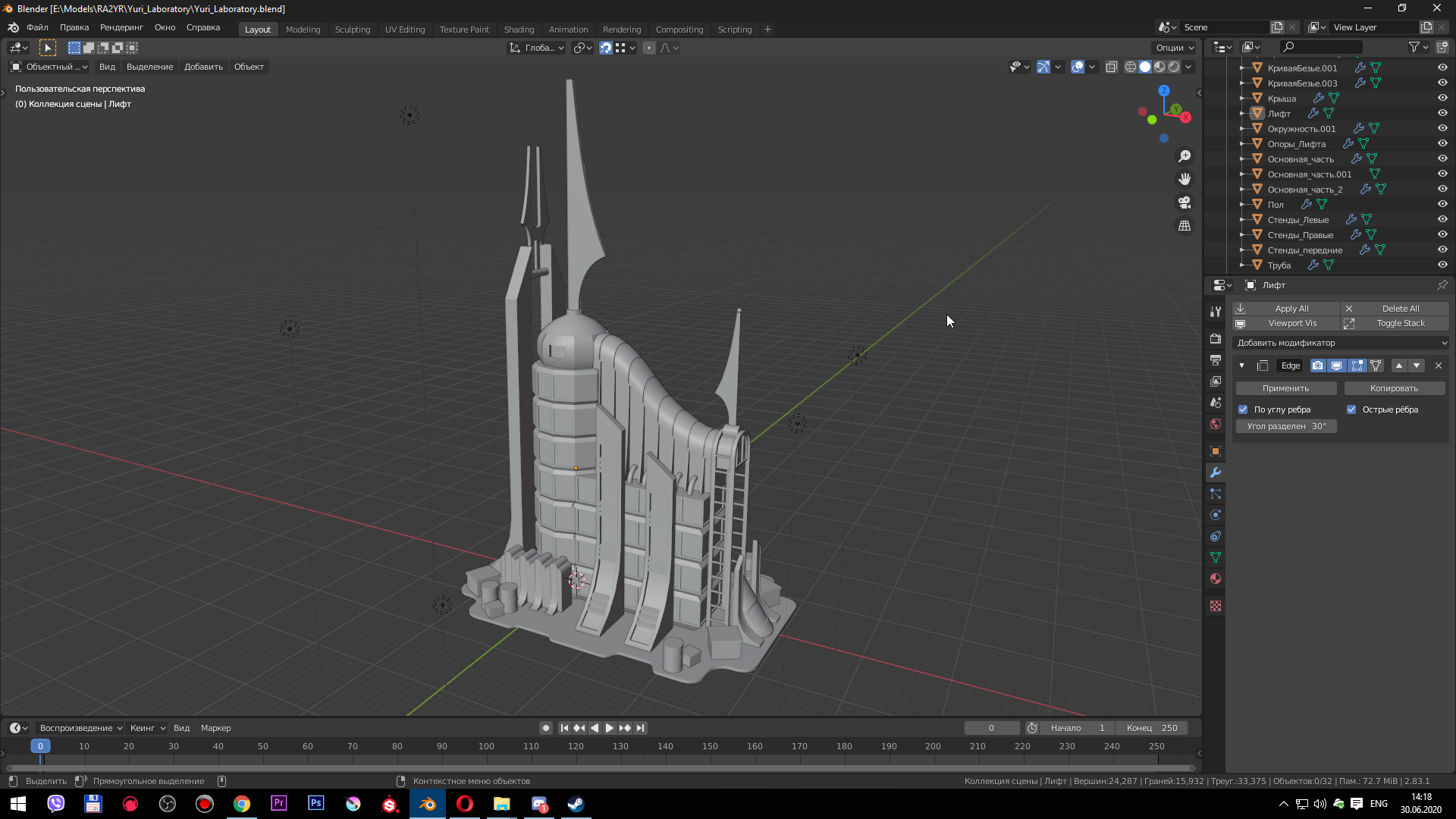Open the Объектный режим mode dropdown
Viewport: 1456px width, 819px height.
[x=49, y=67]
